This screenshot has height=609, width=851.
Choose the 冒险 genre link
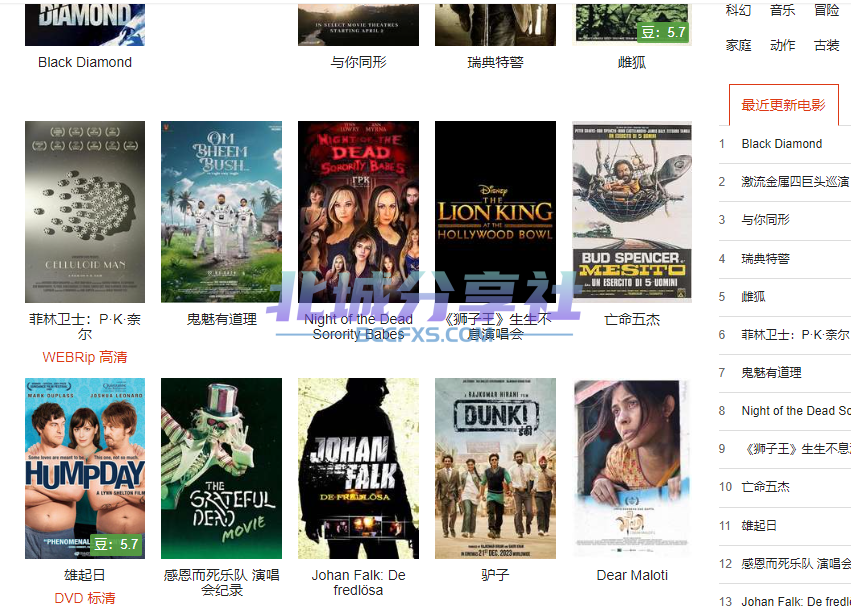pyautogui.click(x=827, y=10)
